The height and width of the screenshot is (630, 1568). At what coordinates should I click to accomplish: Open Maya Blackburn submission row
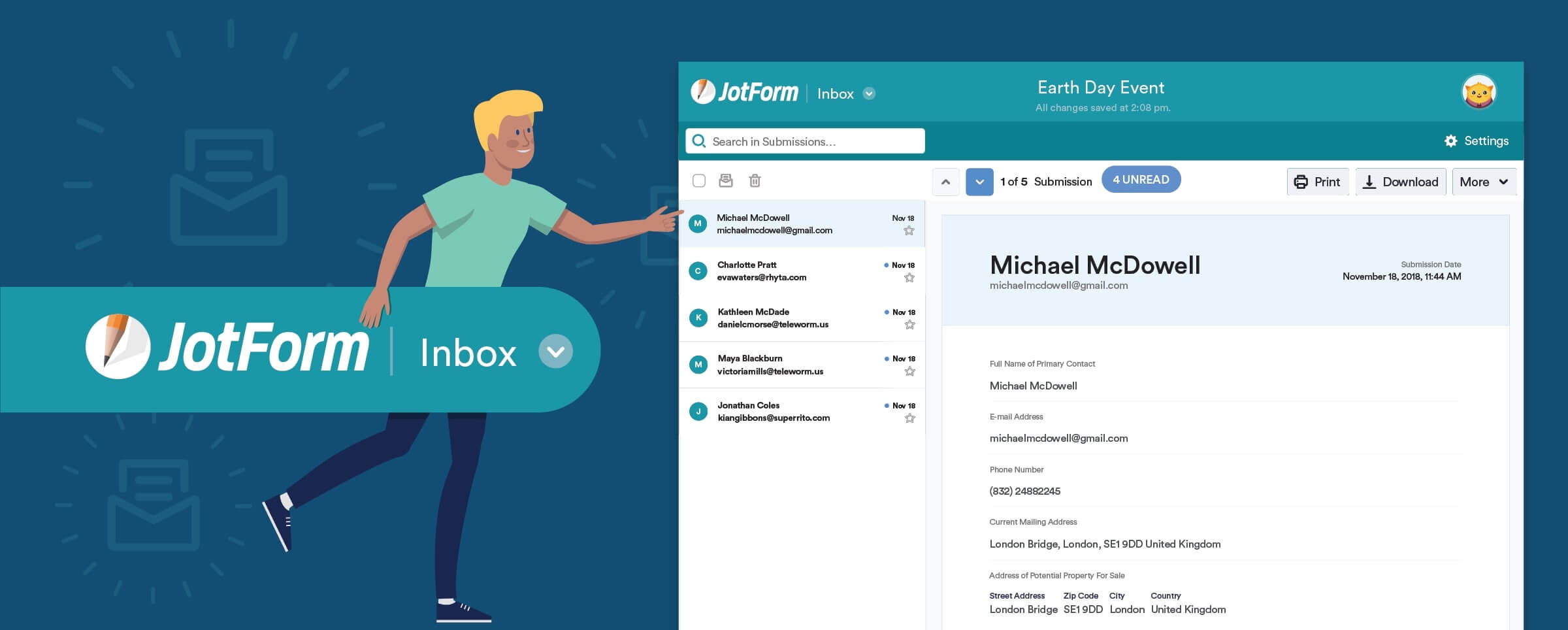point(802,365)
